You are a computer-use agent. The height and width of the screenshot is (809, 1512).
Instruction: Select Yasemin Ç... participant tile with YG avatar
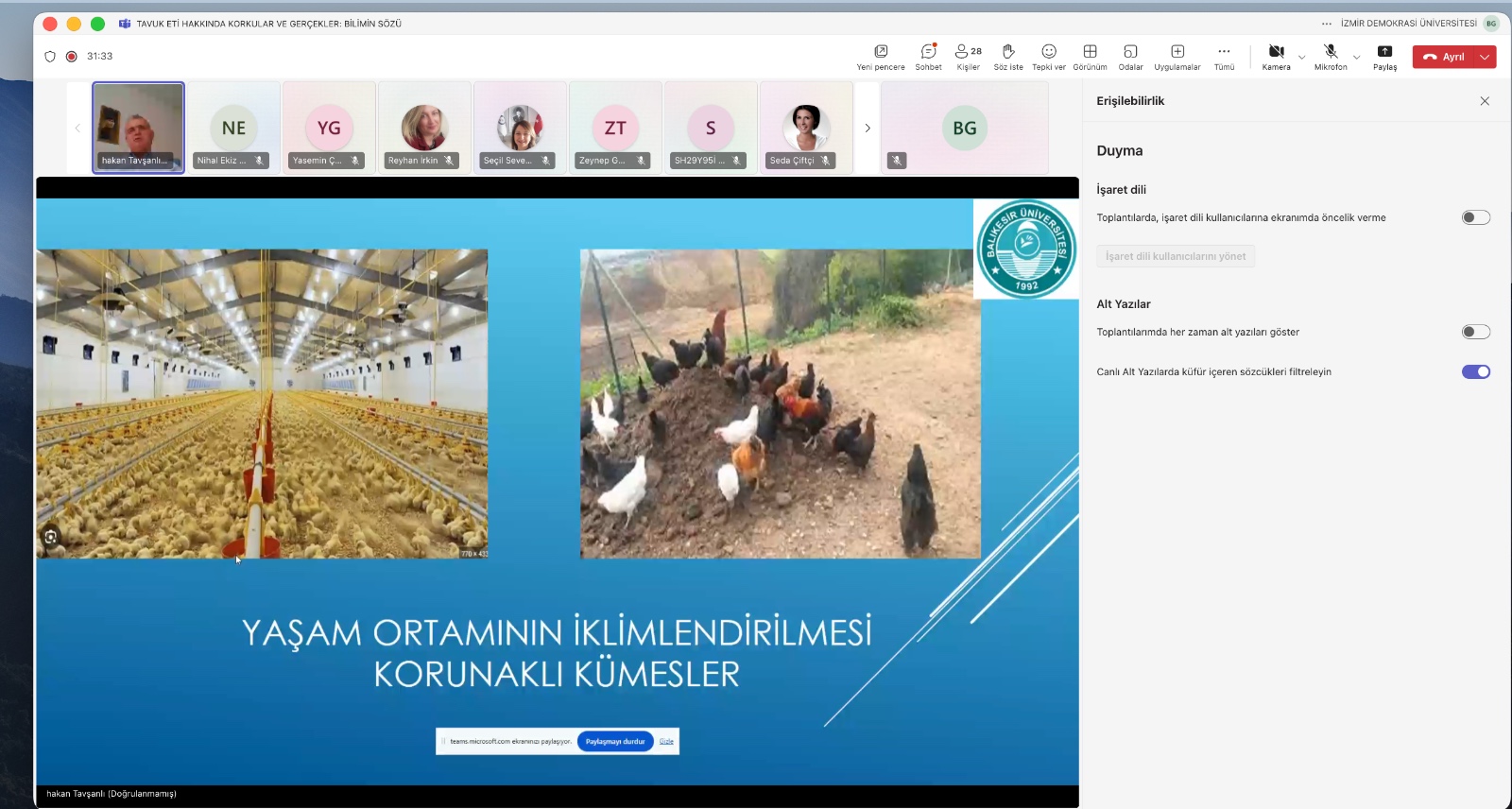tap(329, 128)
